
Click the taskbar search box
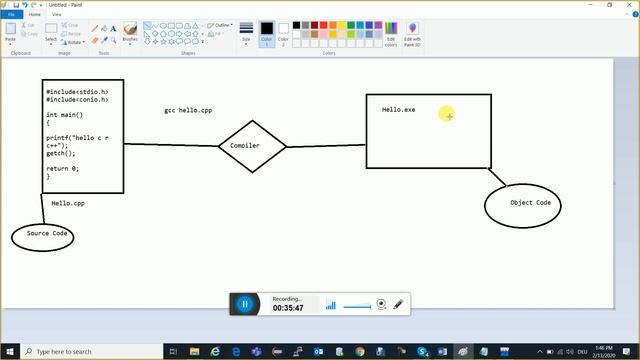92,351
